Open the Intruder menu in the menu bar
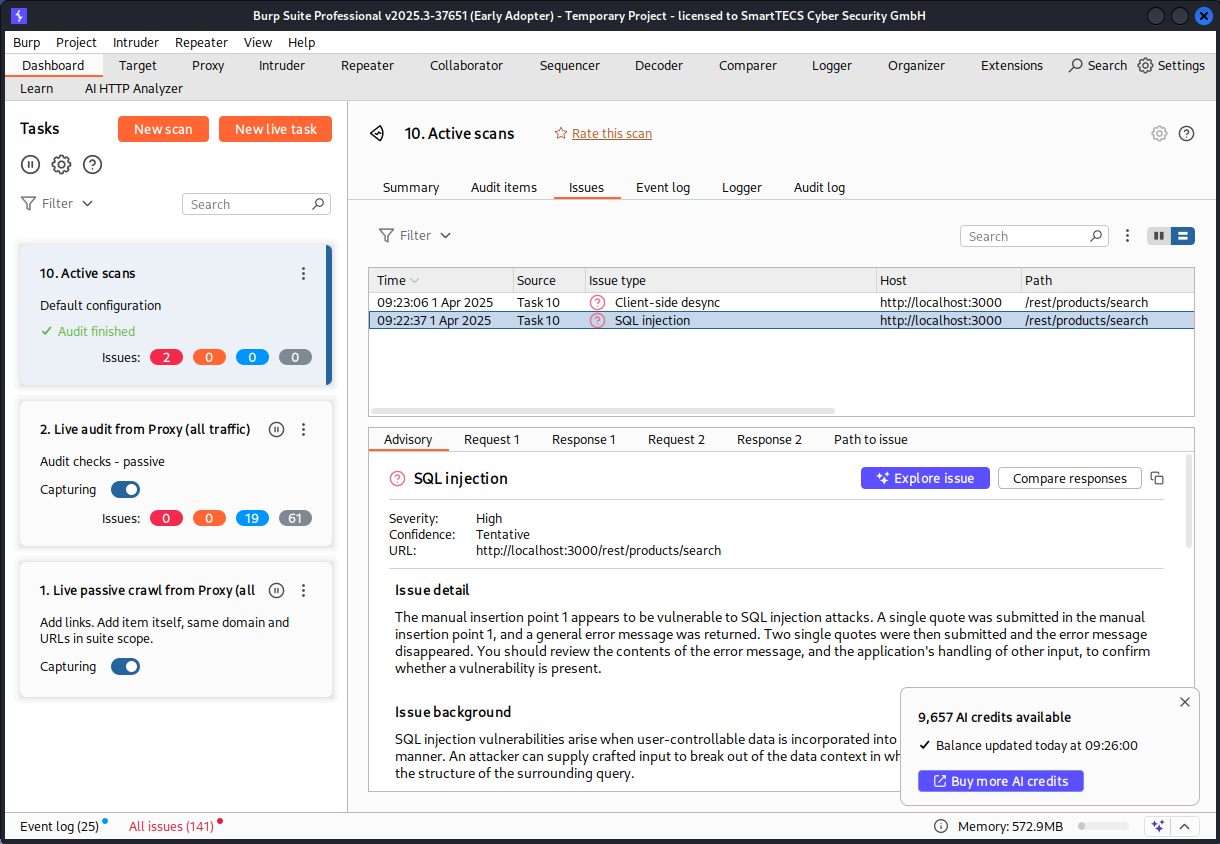Image resolution: width=1220 pixels, height=844 pixels. (135, 42)
